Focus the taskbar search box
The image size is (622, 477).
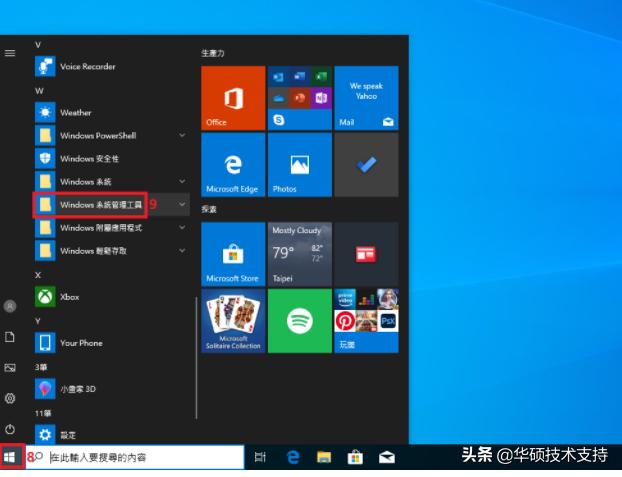135,457
